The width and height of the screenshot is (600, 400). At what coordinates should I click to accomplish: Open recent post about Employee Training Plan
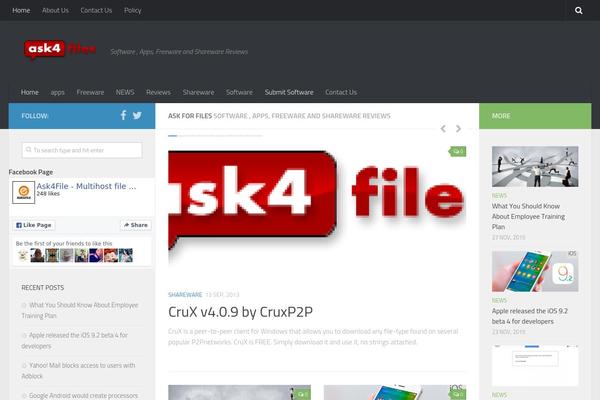(x=80, y=310)
